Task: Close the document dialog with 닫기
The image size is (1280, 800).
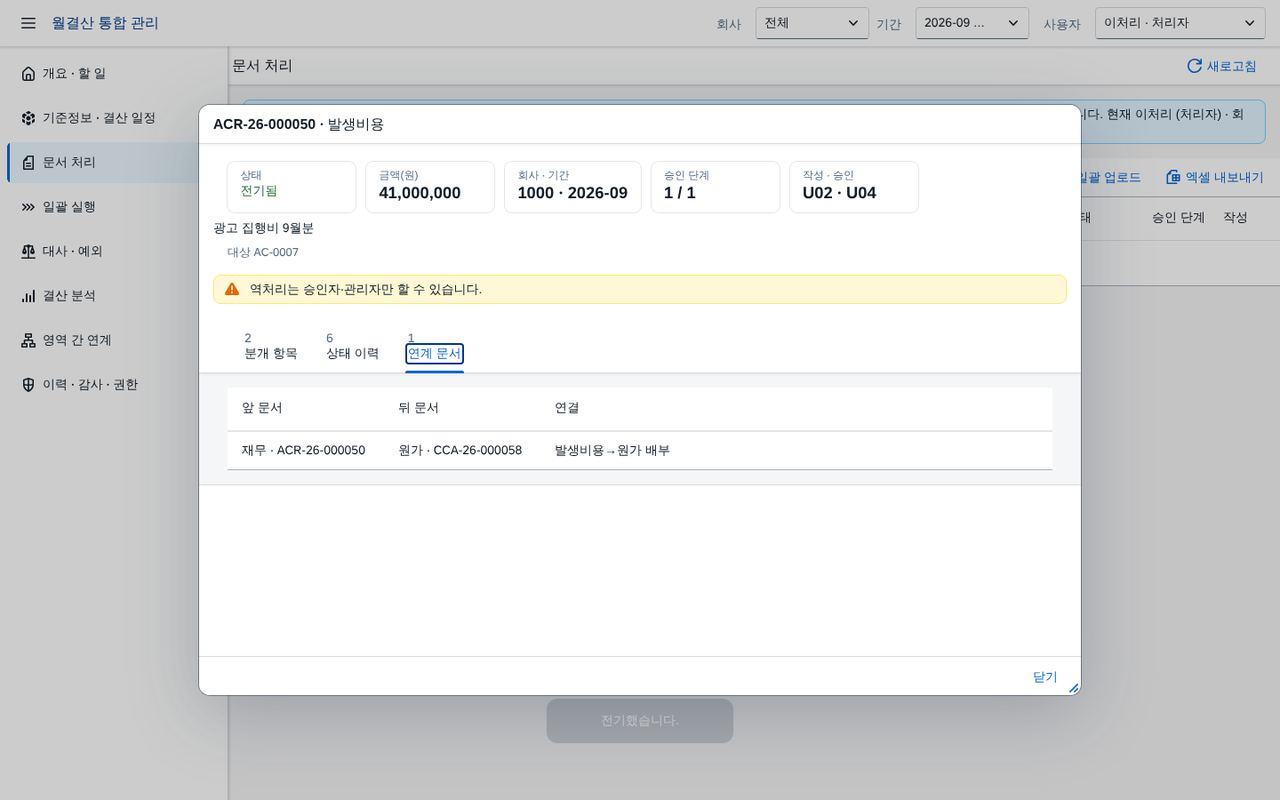Action: click(1045, 677)
